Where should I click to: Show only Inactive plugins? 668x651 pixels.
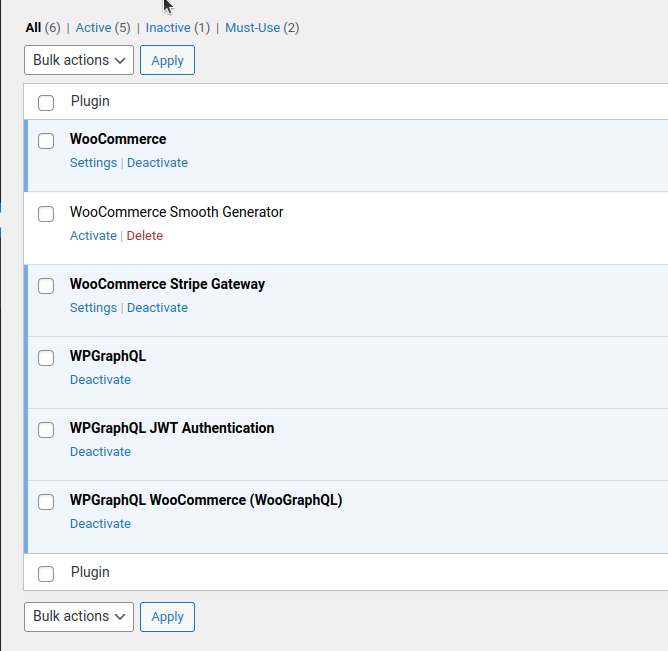[x=168, y=28]
